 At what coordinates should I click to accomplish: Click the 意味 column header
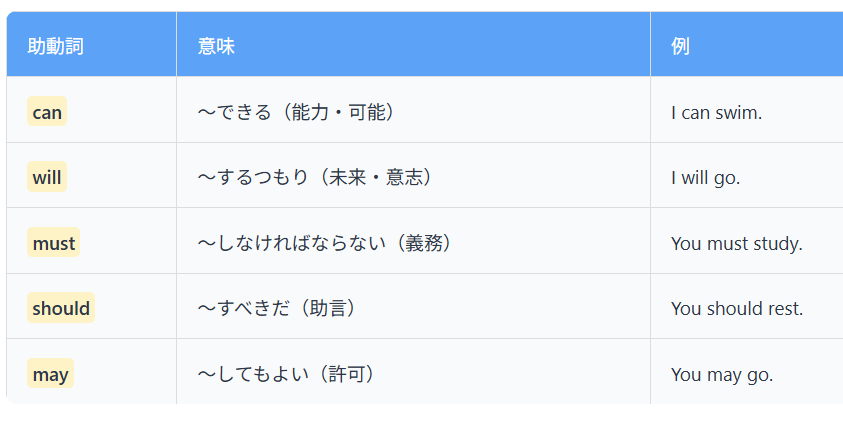[216, 46]
